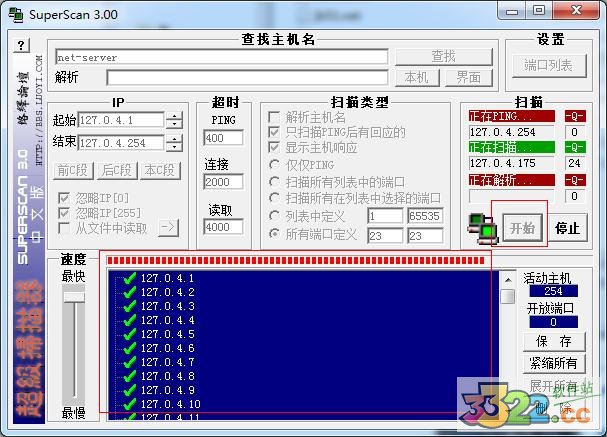607x437 pixels.
Task: Enable the 从文件中读取 checkbox
Action: pyautogui.click(x=64, y=228)
